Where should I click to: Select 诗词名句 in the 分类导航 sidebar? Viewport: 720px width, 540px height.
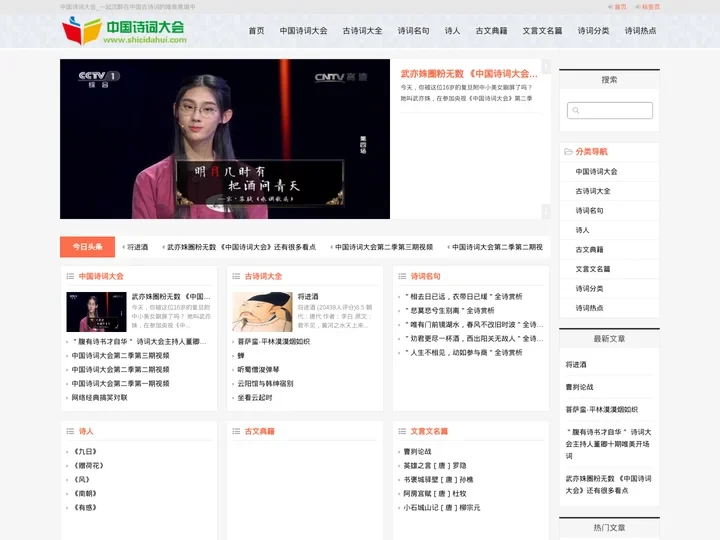click(589, 210)
